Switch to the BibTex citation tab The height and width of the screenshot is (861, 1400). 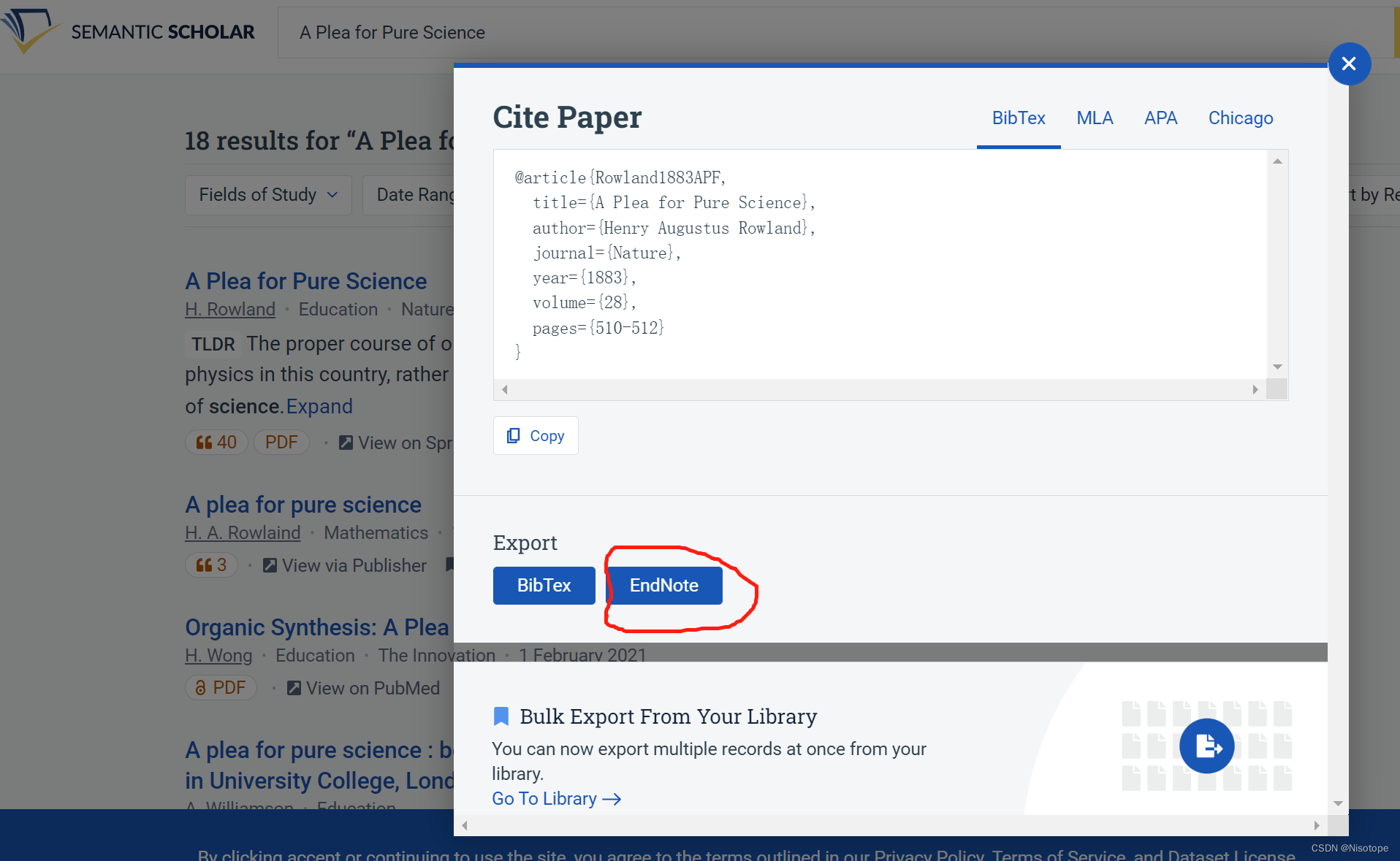pos(1019,118)
